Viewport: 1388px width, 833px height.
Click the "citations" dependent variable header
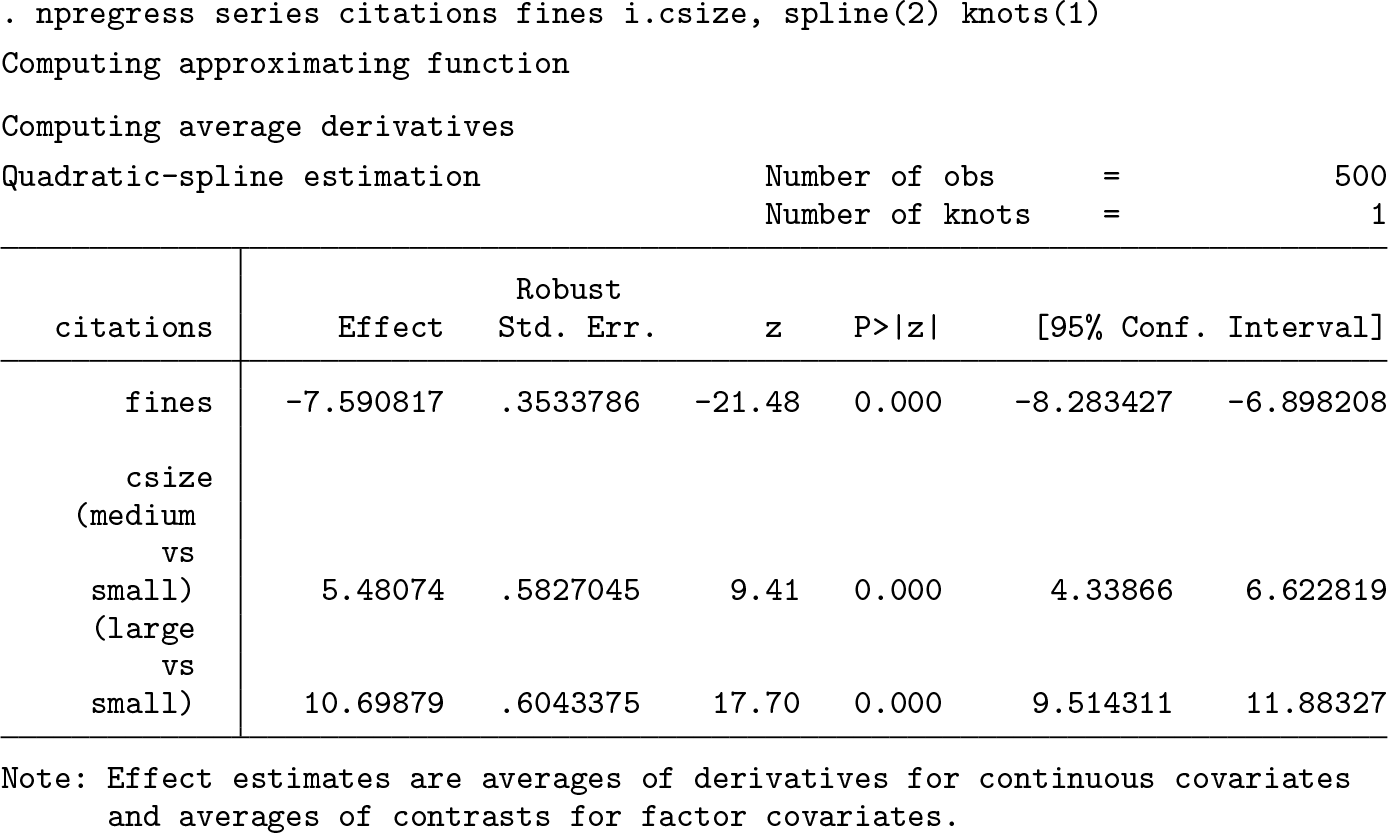(133, 328)
